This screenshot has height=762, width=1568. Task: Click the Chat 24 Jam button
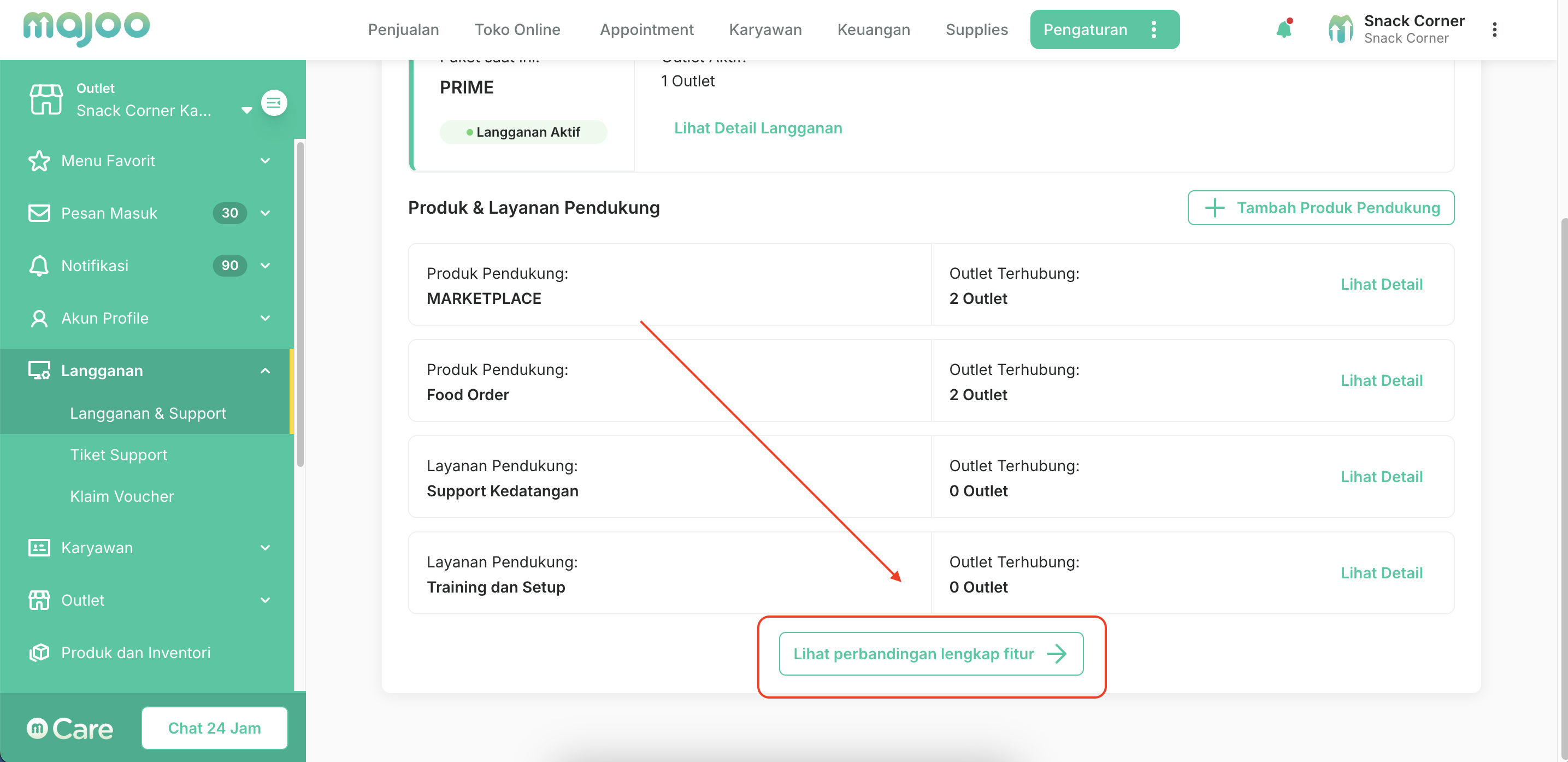coord(215,728)
